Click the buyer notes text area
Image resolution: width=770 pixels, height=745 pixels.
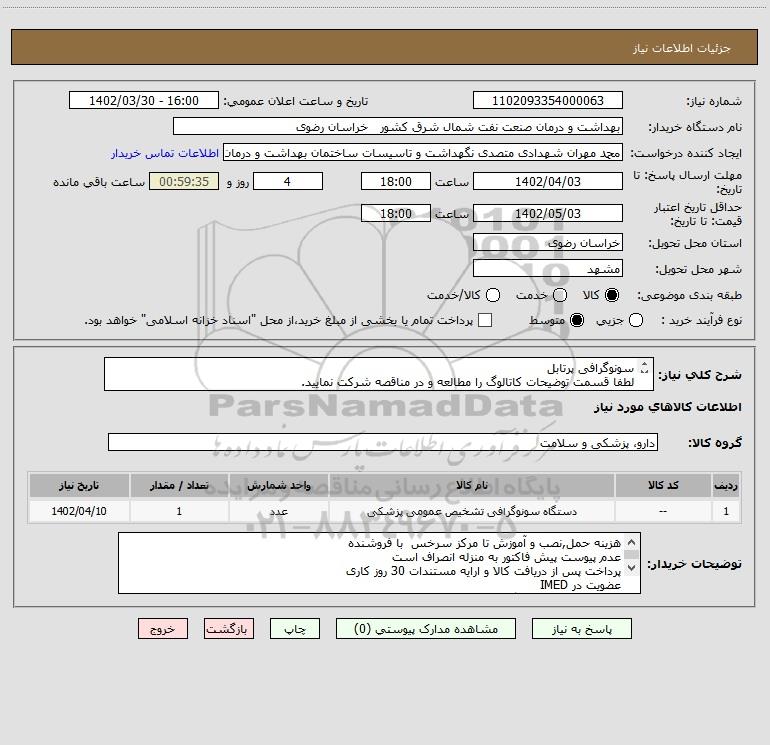379,563
